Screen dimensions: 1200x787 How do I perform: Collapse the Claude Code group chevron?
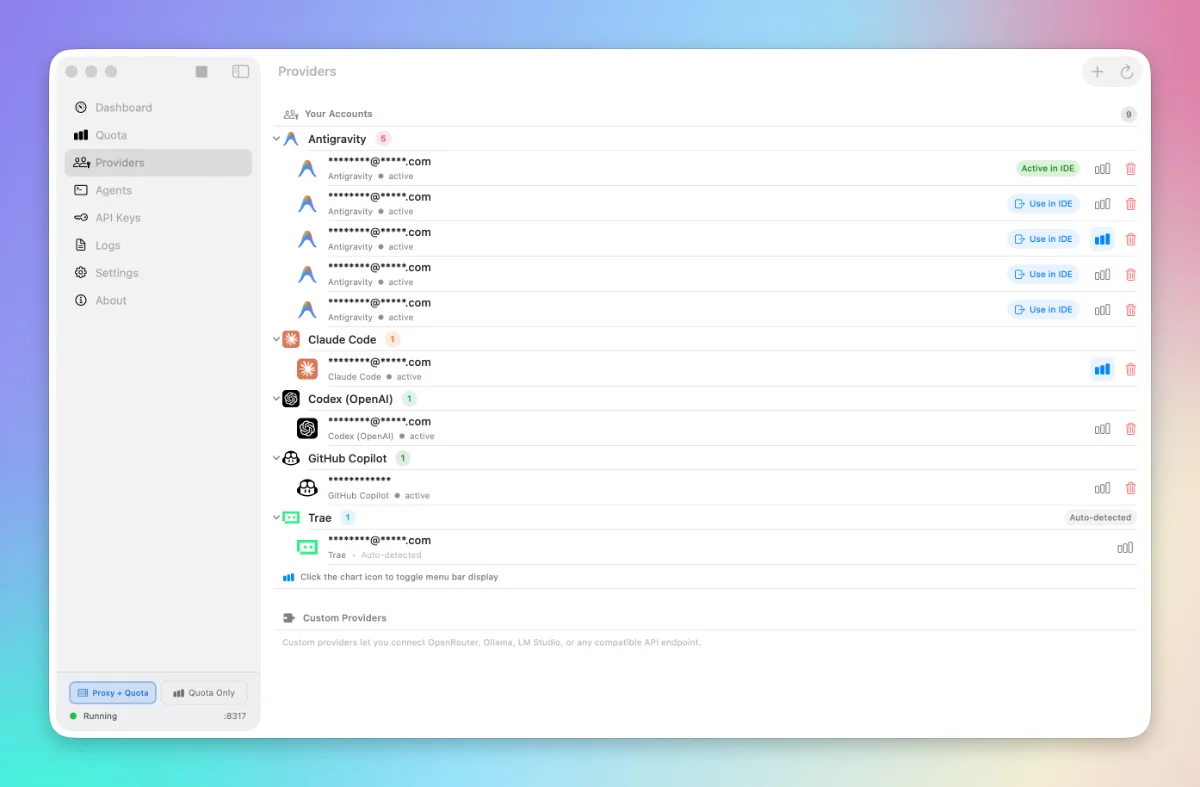pos(277,340)
